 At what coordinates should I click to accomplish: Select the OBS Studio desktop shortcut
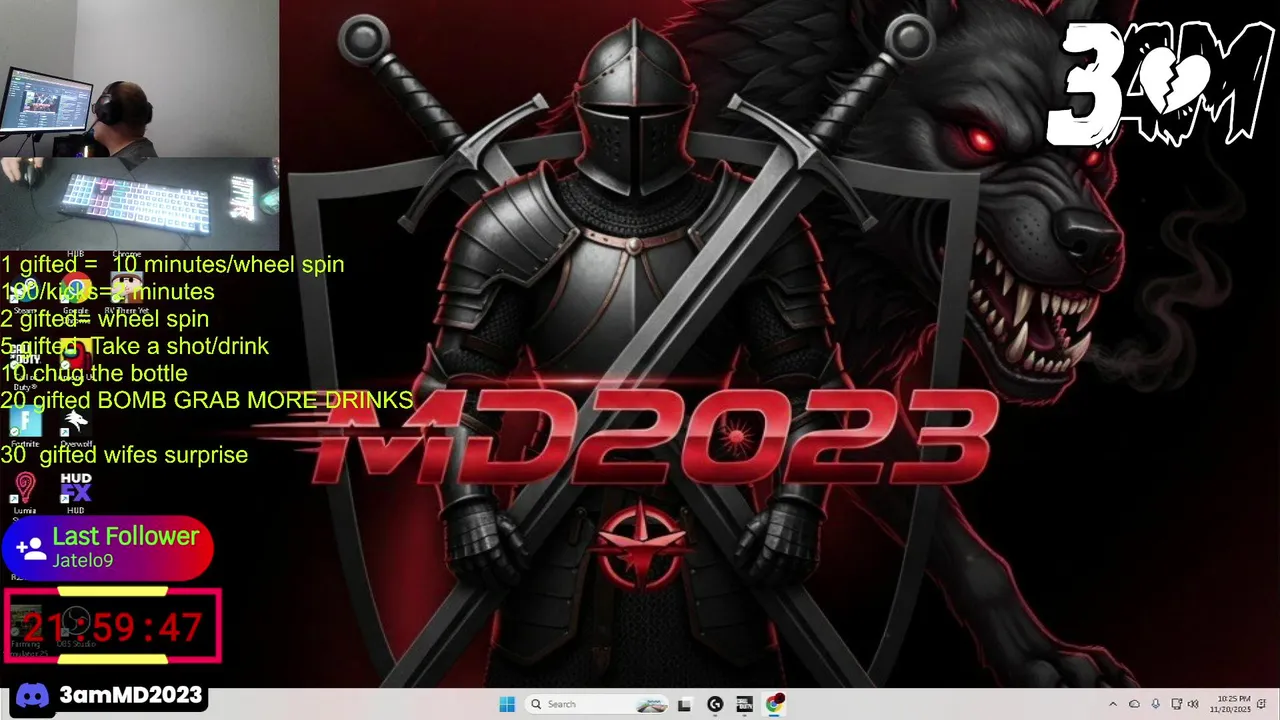(x=76, y=626)
